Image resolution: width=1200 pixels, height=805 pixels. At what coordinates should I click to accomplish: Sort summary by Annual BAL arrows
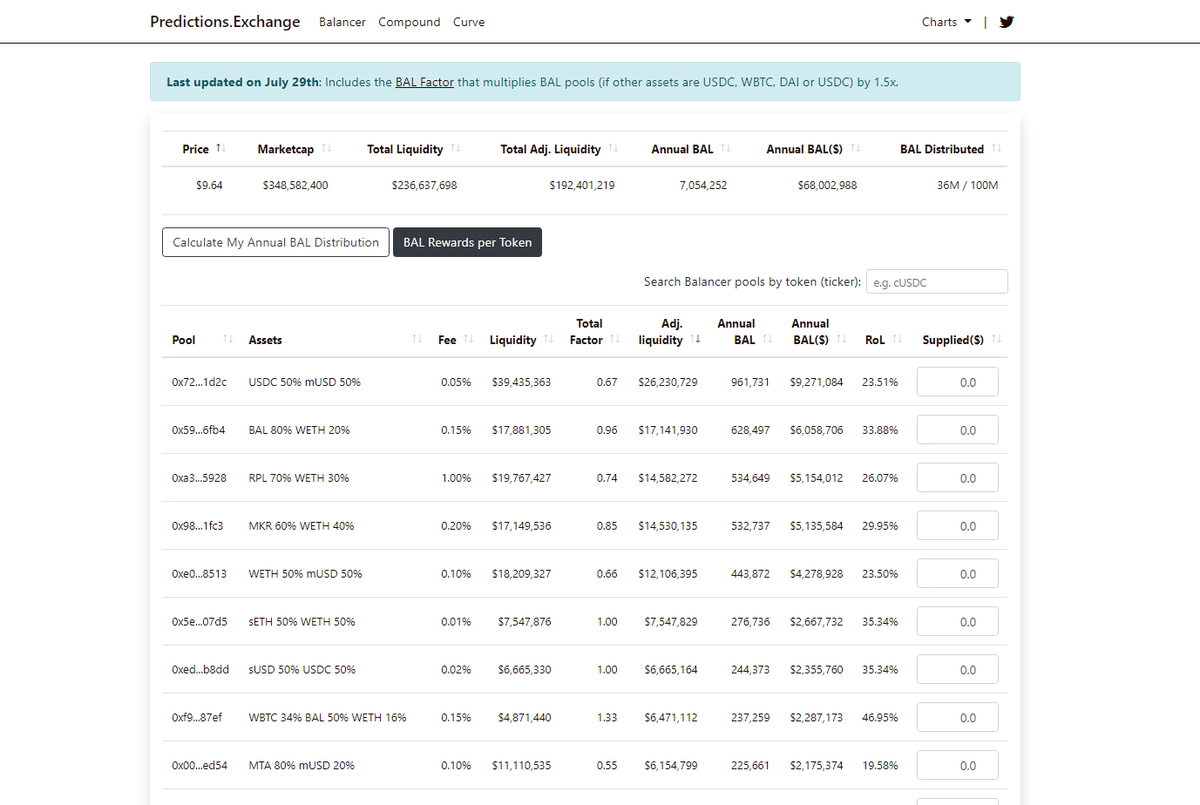726,149
